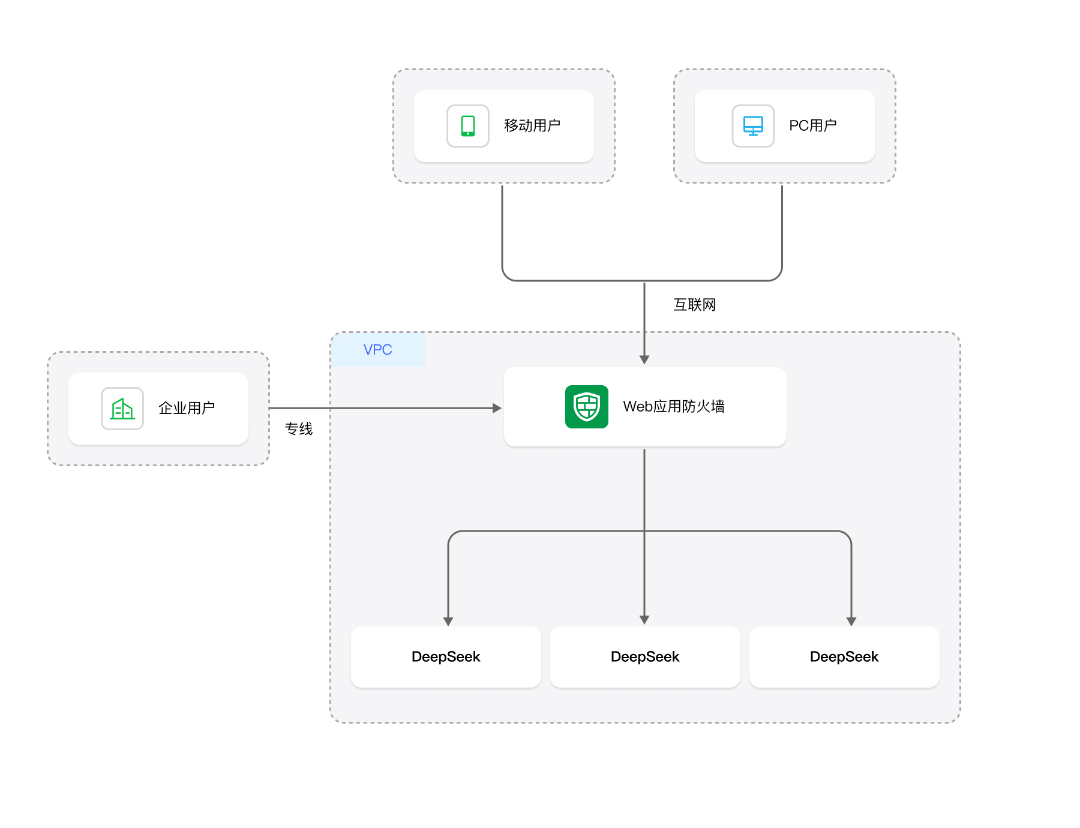Select the rightmost DeepSeek node
Screen dimensions: 1080x828
(844, 656)
